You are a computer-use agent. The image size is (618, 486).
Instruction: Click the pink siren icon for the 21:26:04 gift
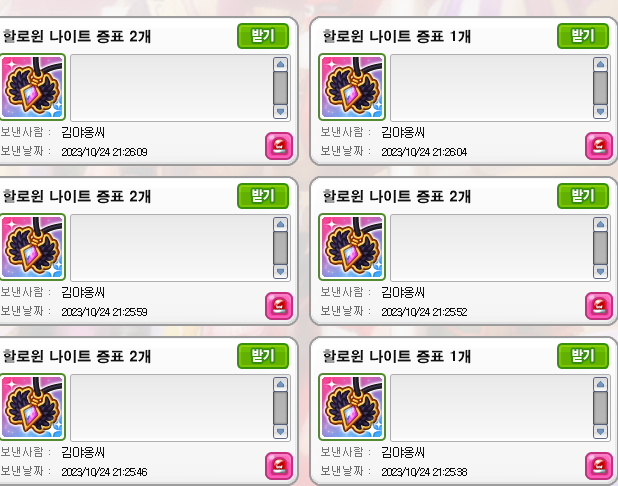(599, 146)
